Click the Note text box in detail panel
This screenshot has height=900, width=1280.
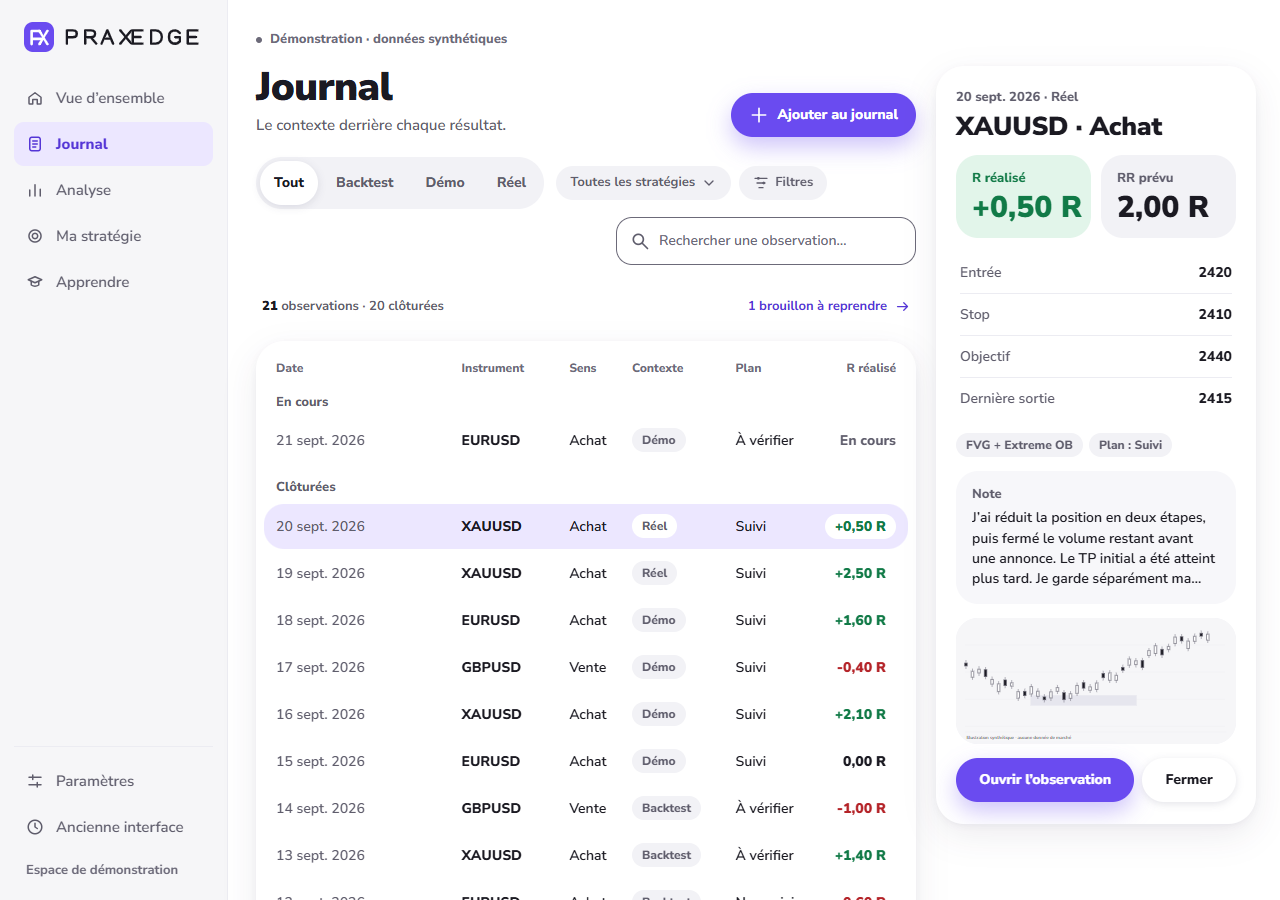pyautogui.click(x=1096, y=537)
